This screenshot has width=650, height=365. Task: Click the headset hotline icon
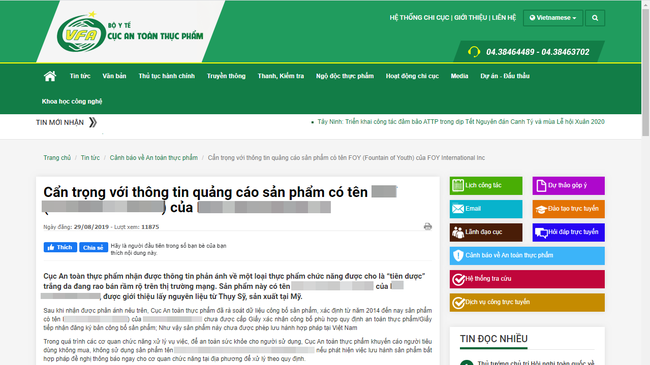[x=474, y=52]
